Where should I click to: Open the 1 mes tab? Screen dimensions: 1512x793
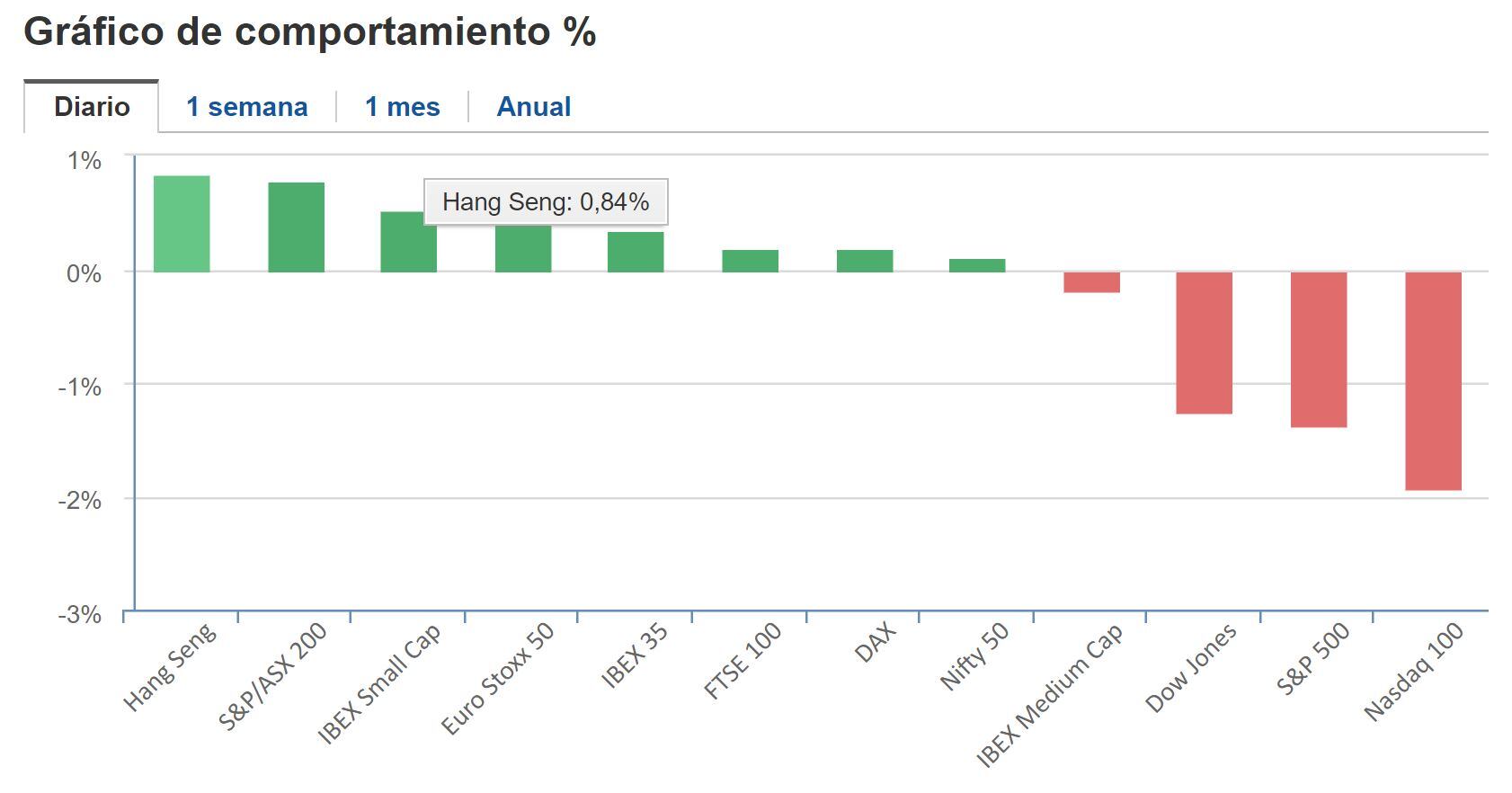click(402, 107)
